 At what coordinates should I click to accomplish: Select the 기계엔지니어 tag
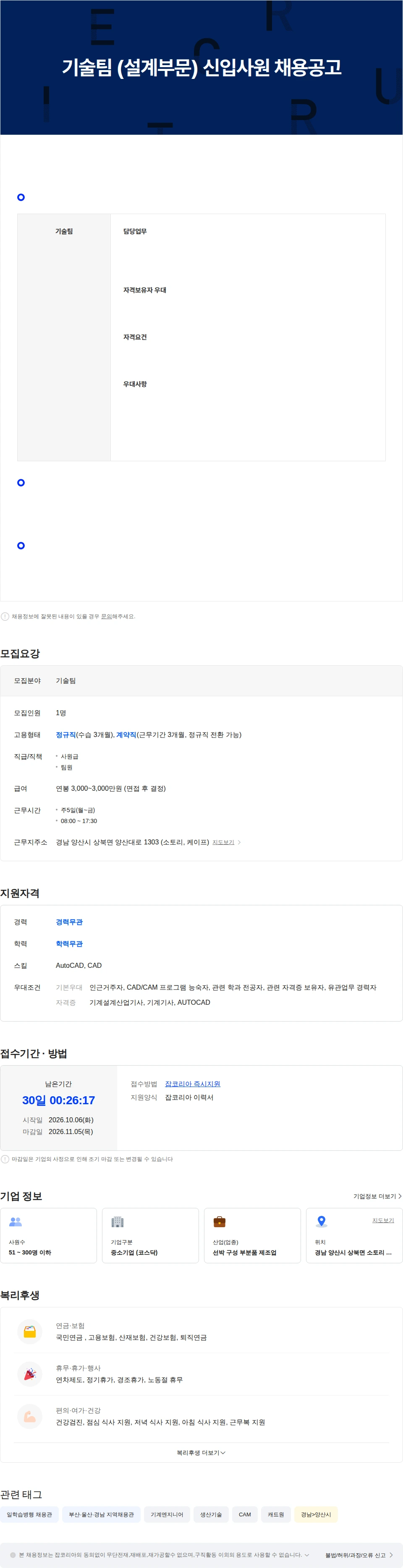point(167,1514)
